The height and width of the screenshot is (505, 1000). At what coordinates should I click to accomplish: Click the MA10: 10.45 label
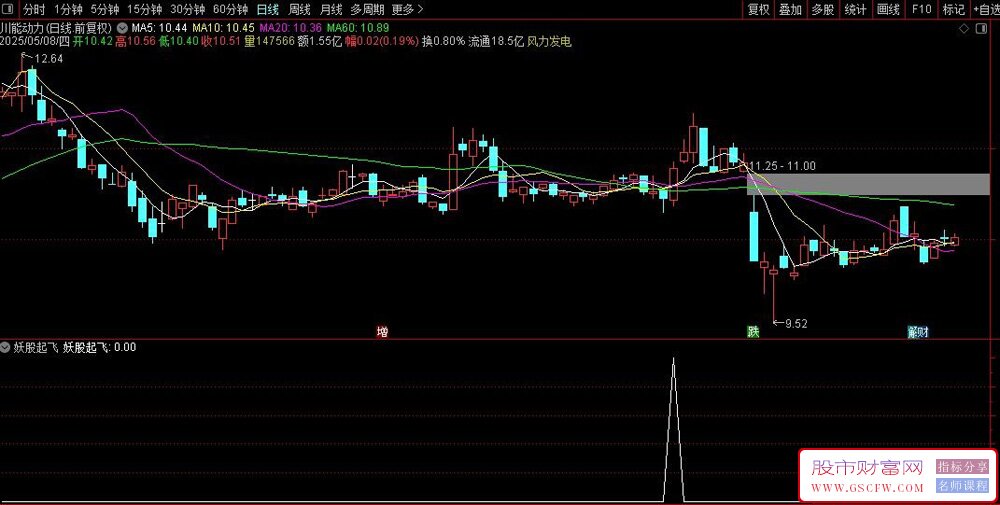(223, 28)
